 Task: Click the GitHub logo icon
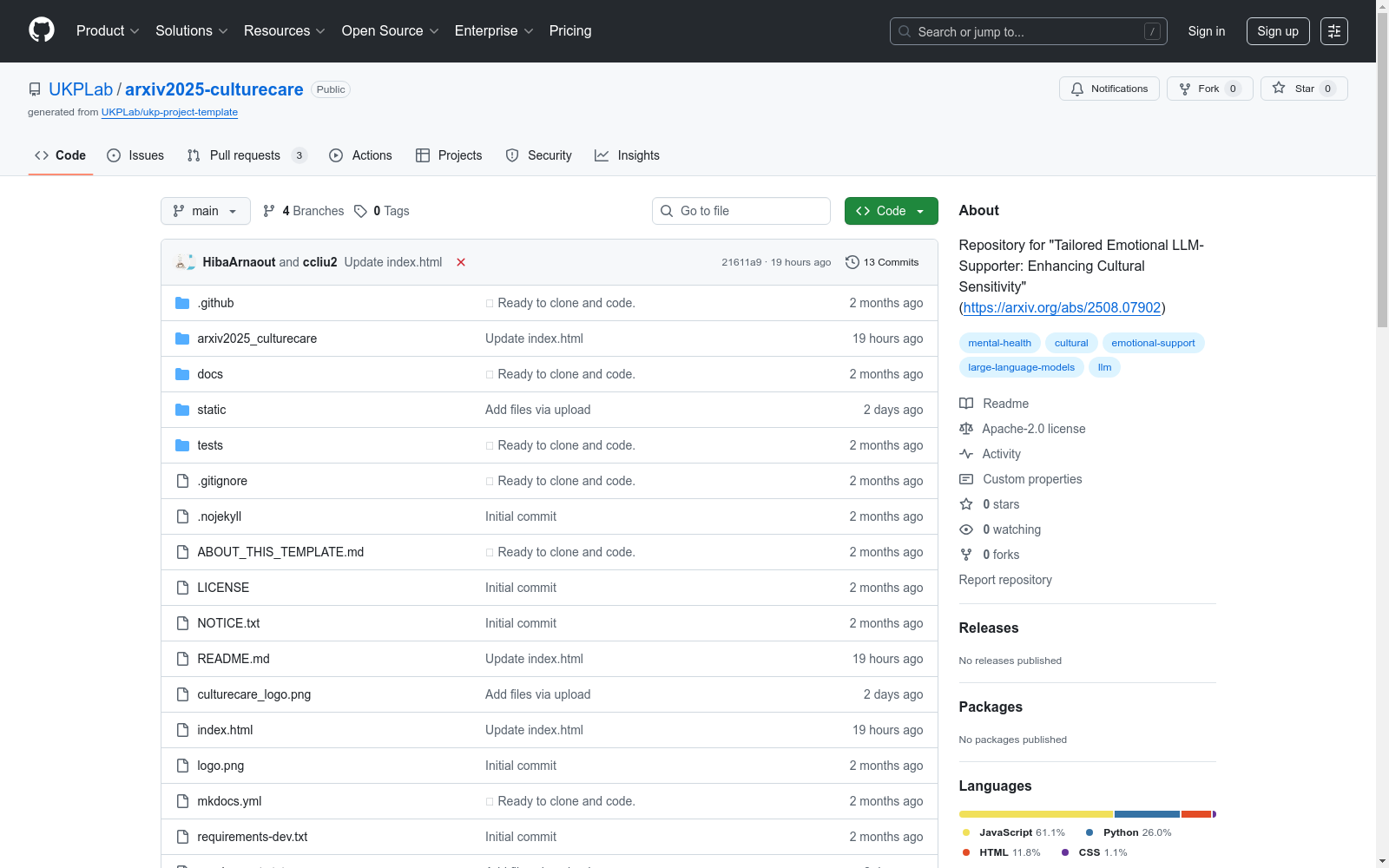click(x=42, y=30)
